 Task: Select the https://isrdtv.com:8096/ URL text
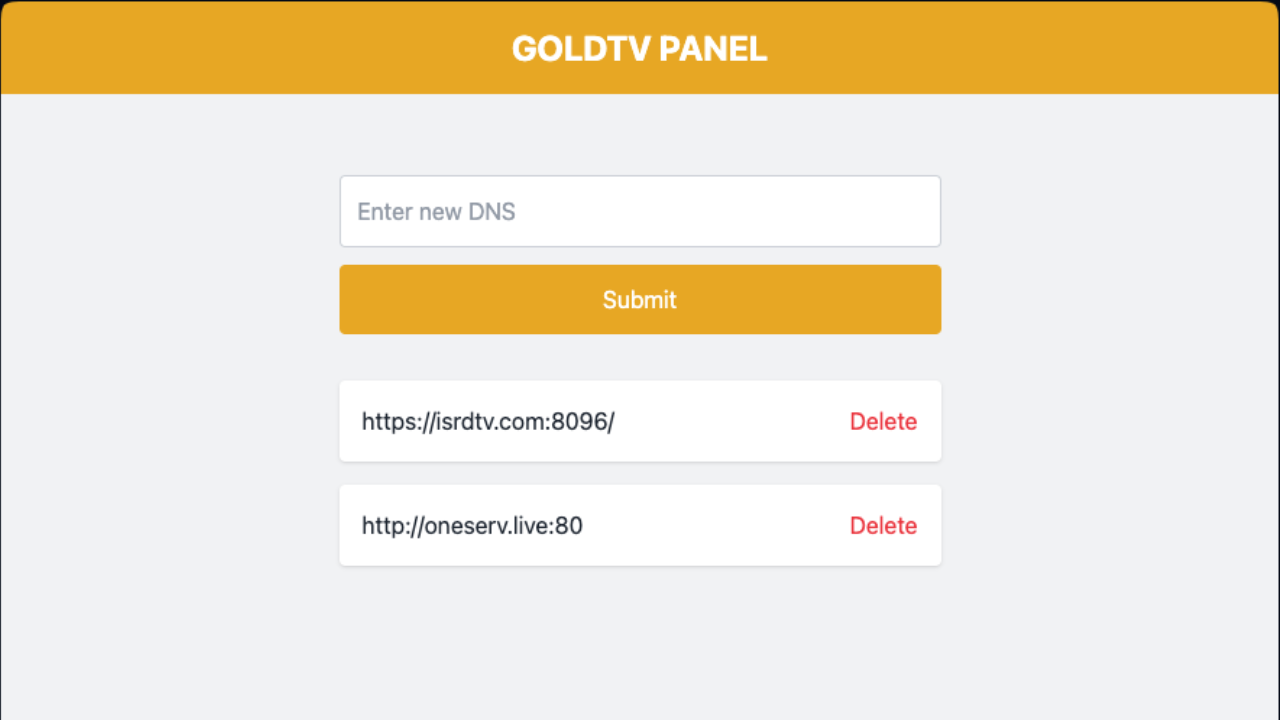pyautogui.click(x=488, y=421)
